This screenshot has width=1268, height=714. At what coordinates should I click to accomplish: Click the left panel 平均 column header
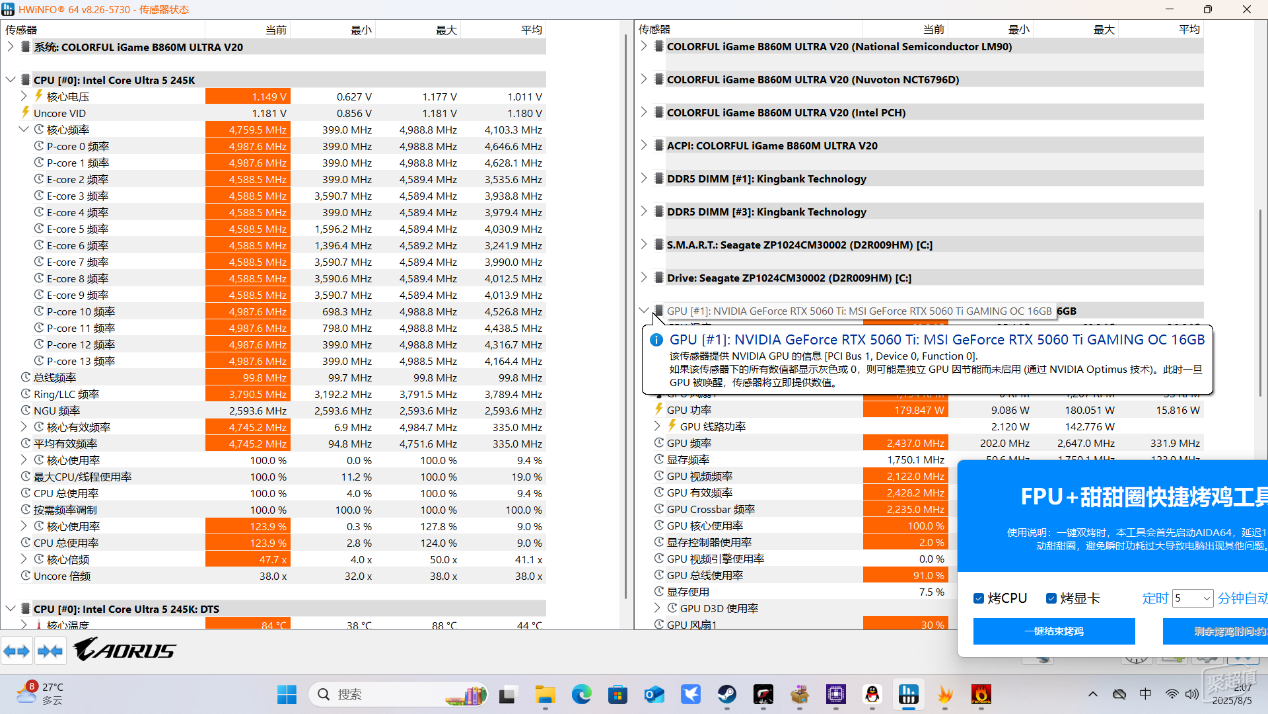[503, 30]
